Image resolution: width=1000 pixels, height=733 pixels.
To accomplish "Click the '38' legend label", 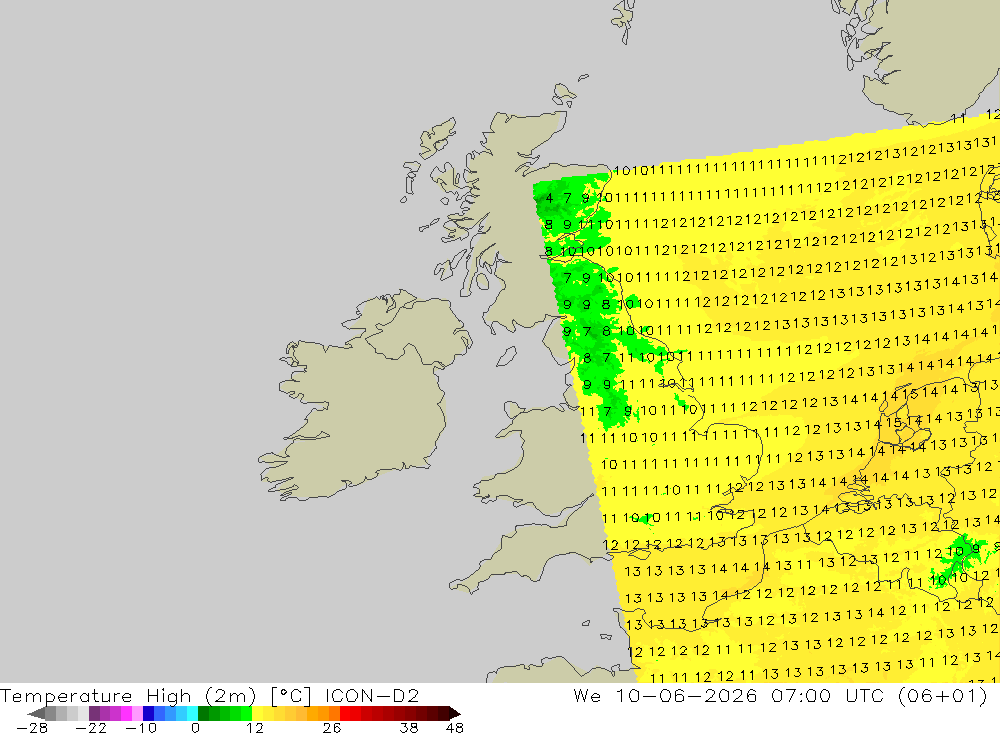I will pyautogui.click(x=409, y=728).
